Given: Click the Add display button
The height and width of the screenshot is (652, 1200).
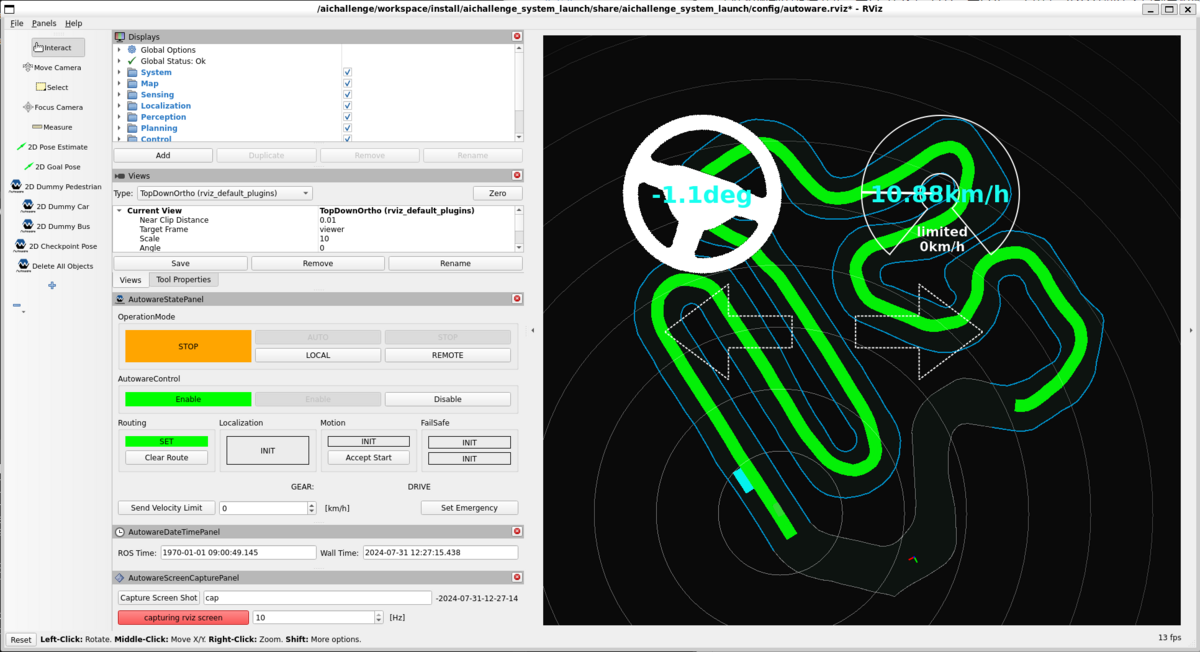Looking at the screenshot, I should (163, 155).
